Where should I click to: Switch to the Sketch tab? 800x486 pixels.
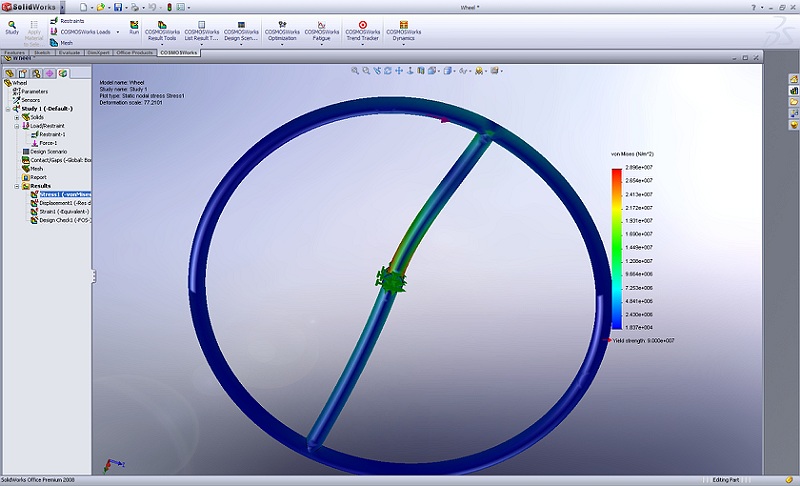(x=43, y=52)
